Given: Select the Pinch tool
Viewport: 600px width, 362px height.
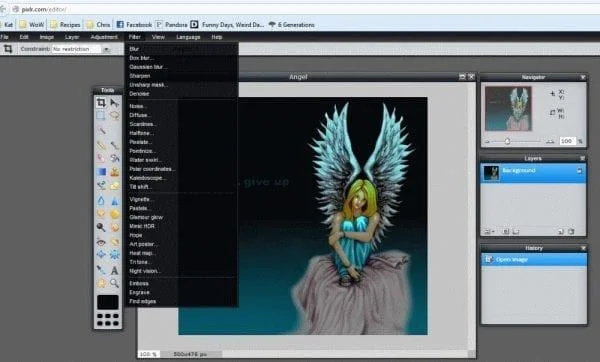Looking at the screenshot, I should pyautogui.click(x=114, y=254).
